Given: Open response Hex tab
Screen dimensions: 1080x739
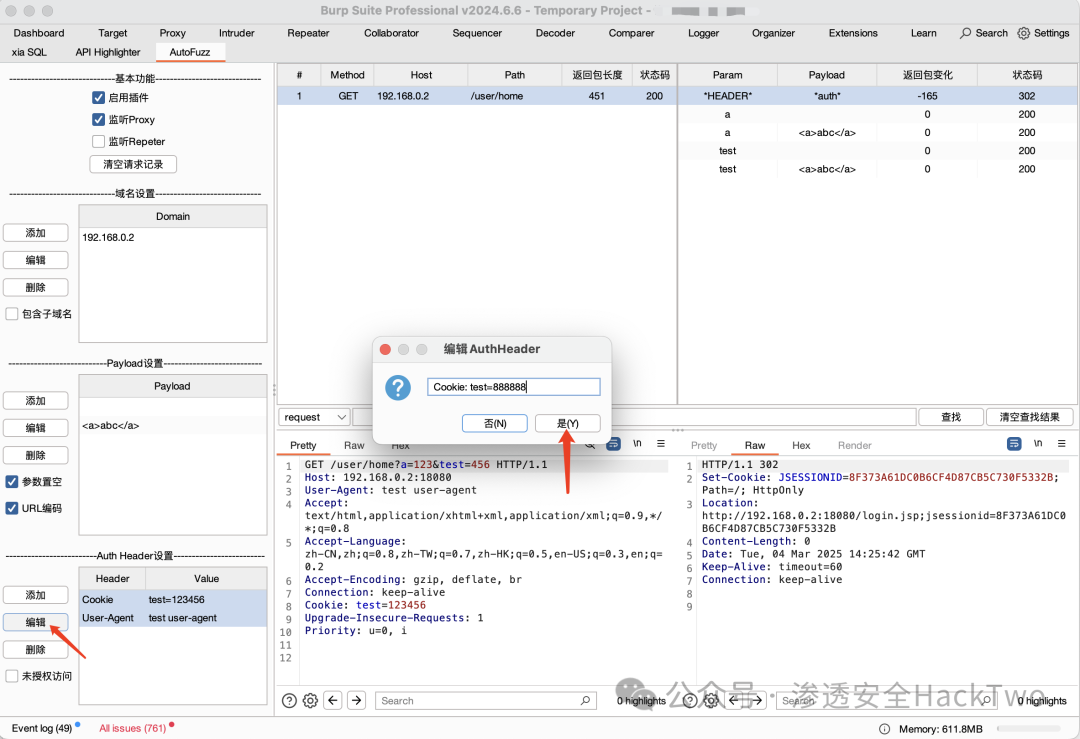Looking at the screenshot, I should (x=801, y=446).
